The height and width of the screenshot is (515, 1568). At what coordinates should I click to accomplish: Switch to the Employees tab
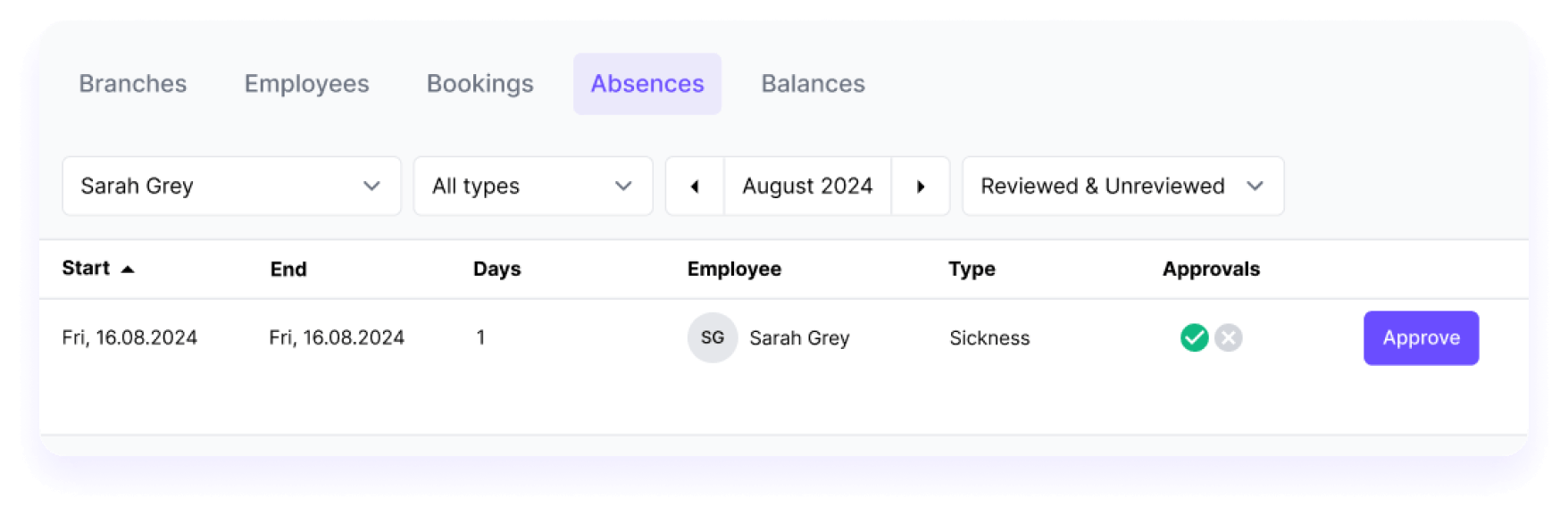[306, 83]
